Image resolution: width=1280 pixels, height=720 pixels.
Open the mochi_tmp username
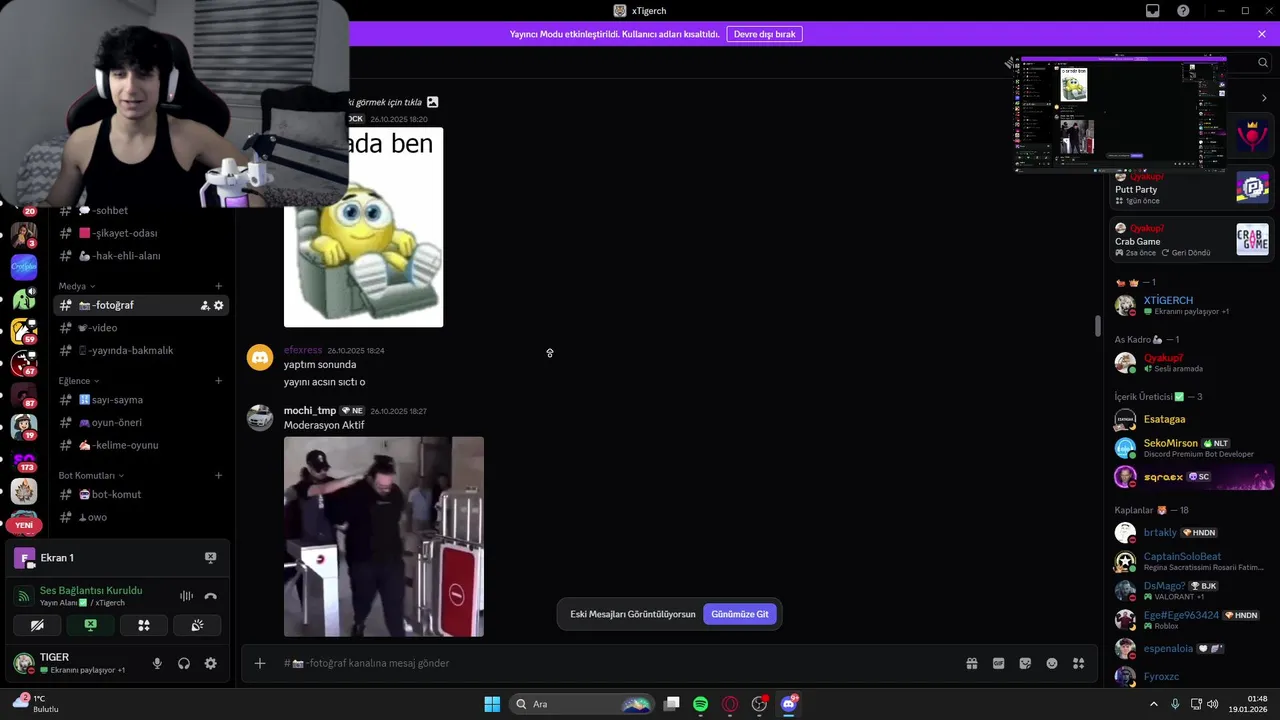310,411
